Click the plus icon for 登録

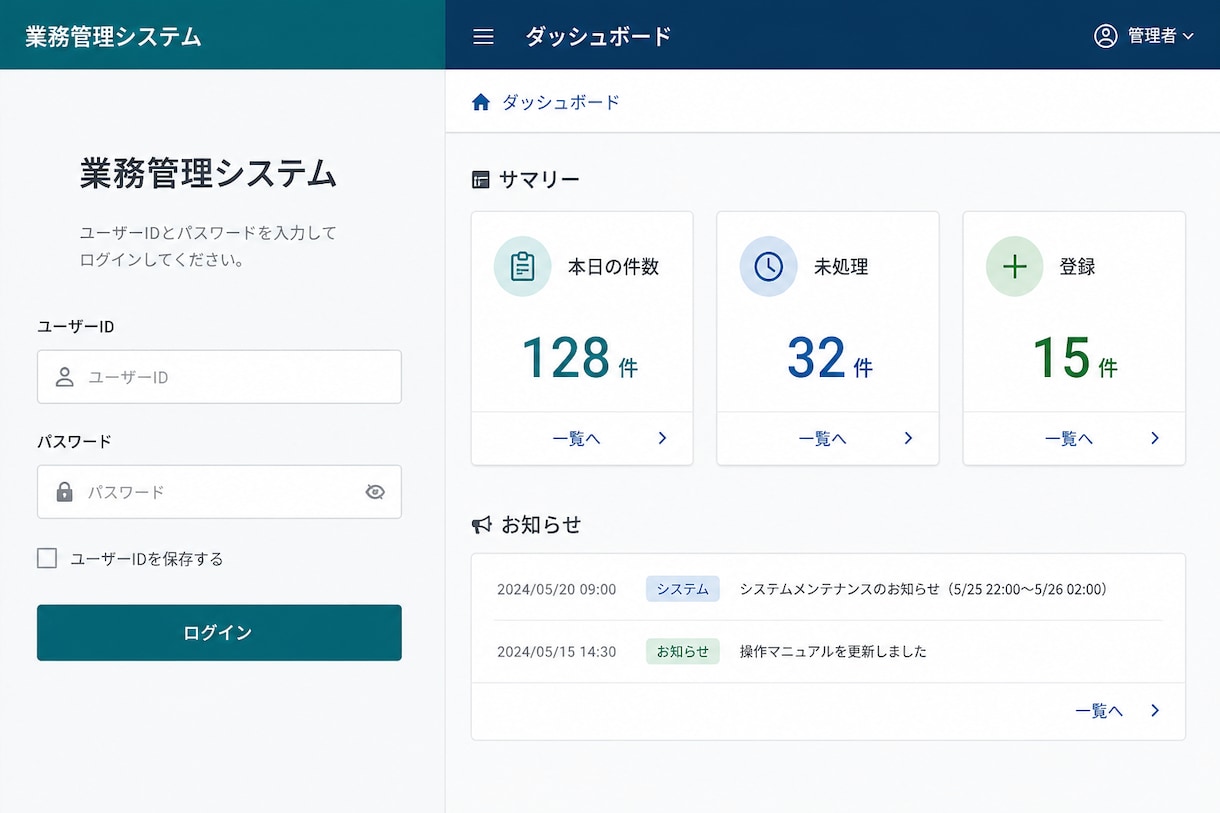(x=1015, y=267)
